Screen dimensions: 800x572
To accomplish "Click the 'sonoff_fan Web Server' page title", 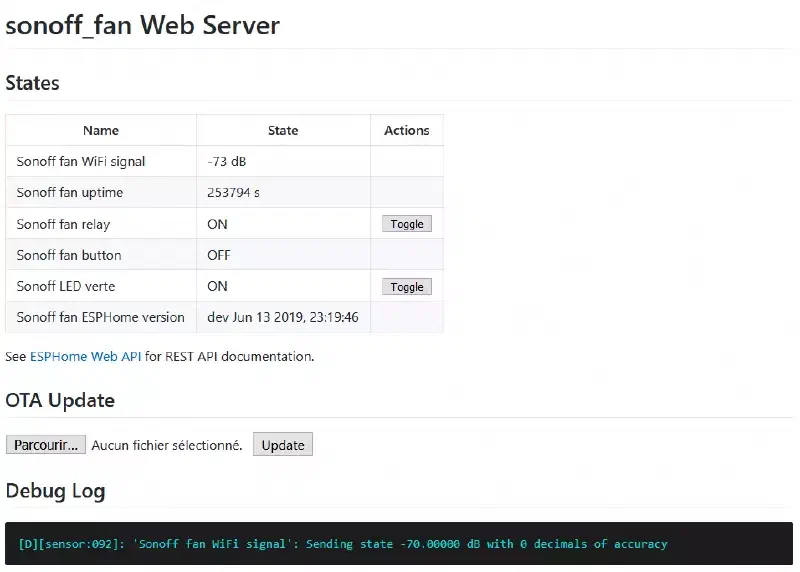I will coord(142,26).
